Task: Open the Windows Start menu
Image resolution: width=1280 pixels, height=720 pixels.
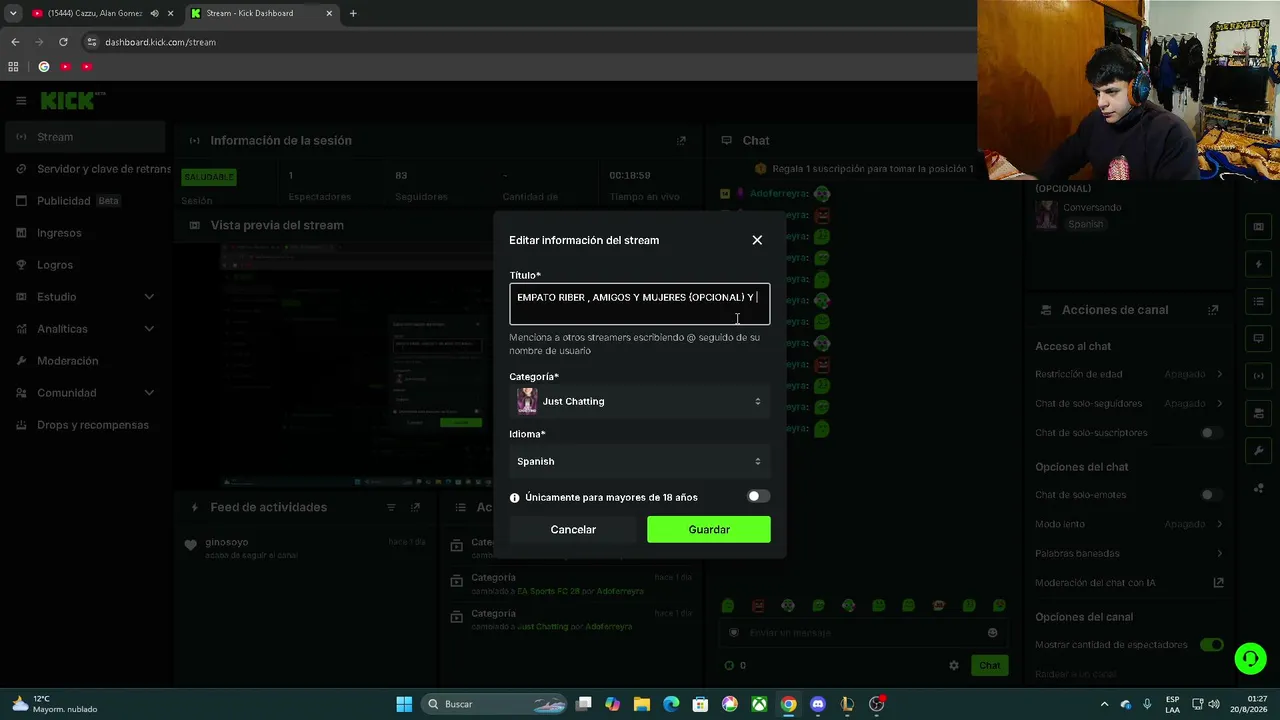Action: click(404, 704)
